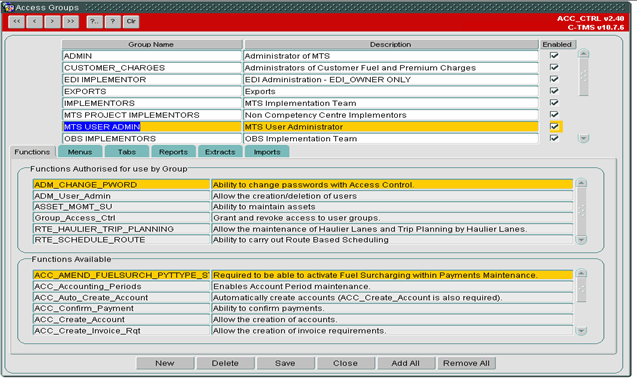Screen dimensions: 637x378
Task: Click the Add All button
Action: 405,363
